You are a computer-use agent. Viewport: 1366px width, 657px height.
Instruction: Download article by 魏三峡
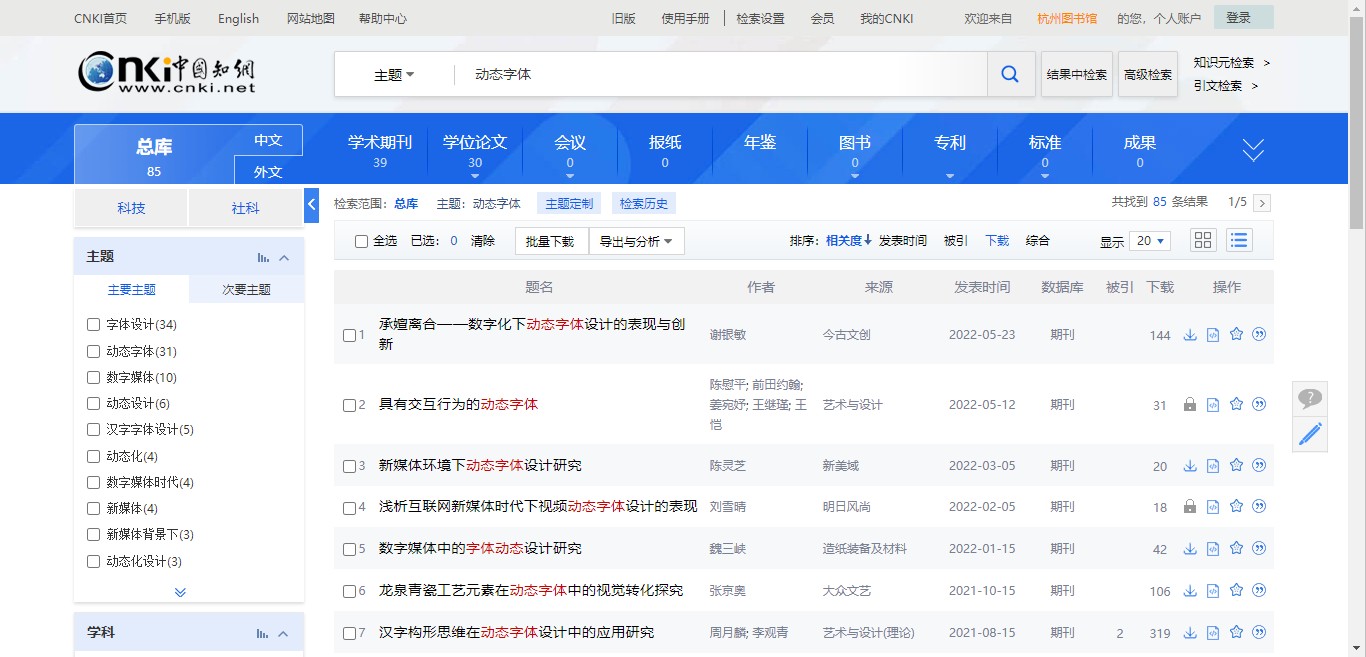[1190, 549]
